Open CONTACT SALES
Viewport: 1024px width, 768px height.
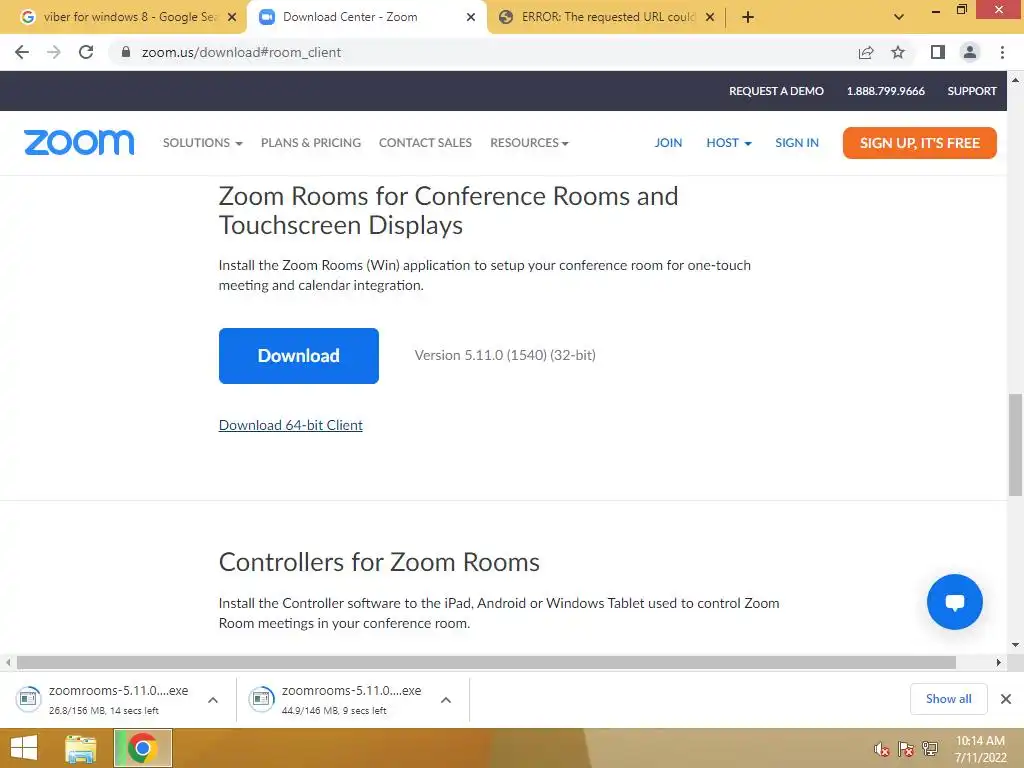click(x=425, y=142)
